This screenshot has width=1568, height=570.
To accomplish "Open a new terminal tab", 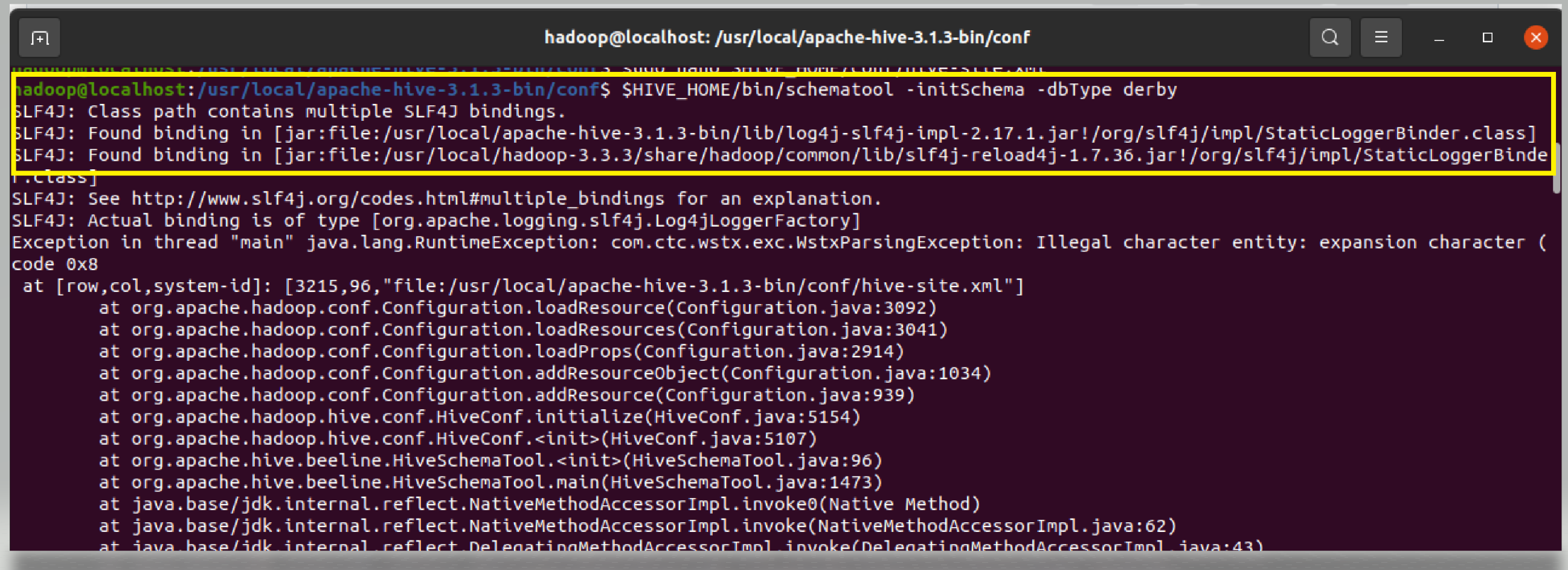I will pos(39,37).
